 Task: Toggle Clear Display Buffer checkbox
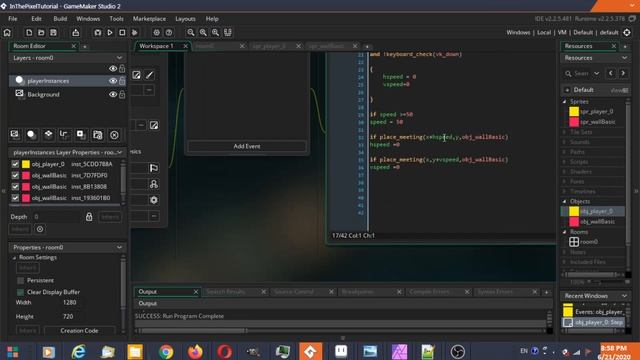[20, 292]
